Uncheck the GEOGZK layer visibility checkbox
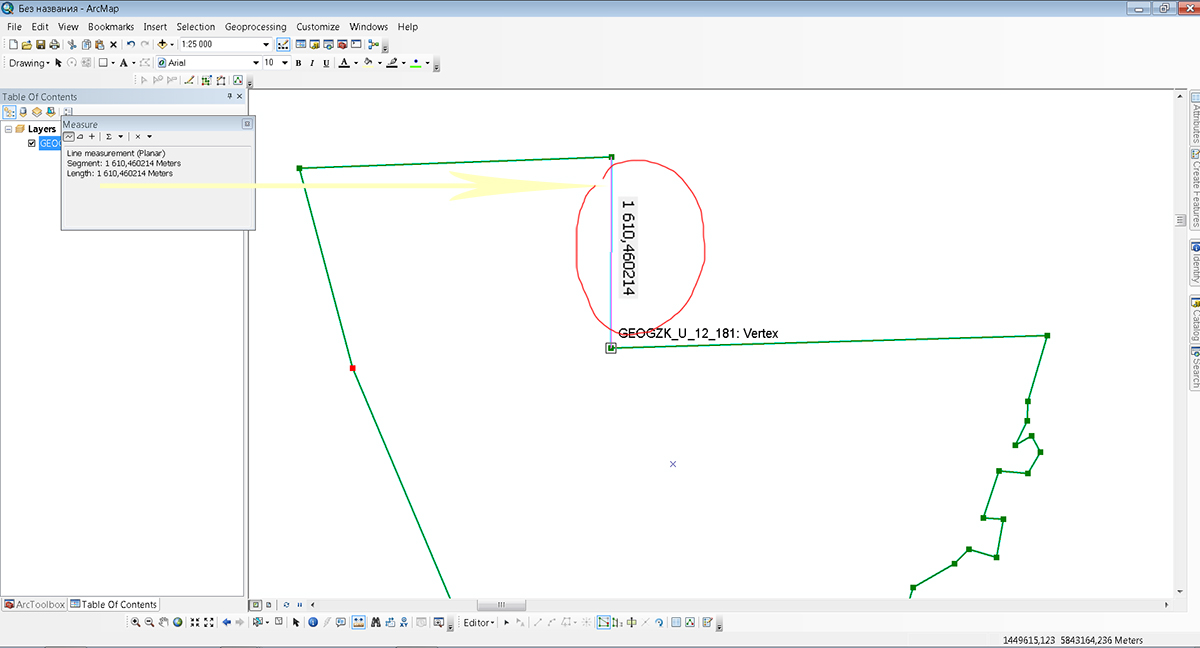The image size is (1200, 648). point(32,143)
